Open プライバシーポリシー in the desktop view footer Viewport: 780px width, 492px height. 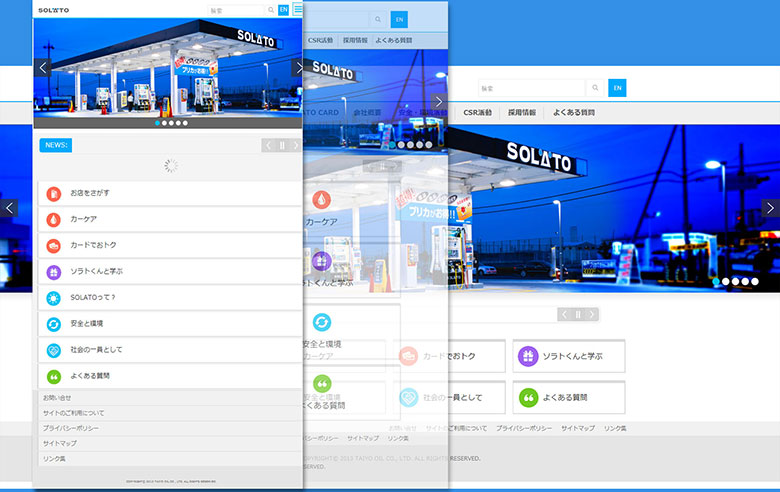tap(524, 428)
